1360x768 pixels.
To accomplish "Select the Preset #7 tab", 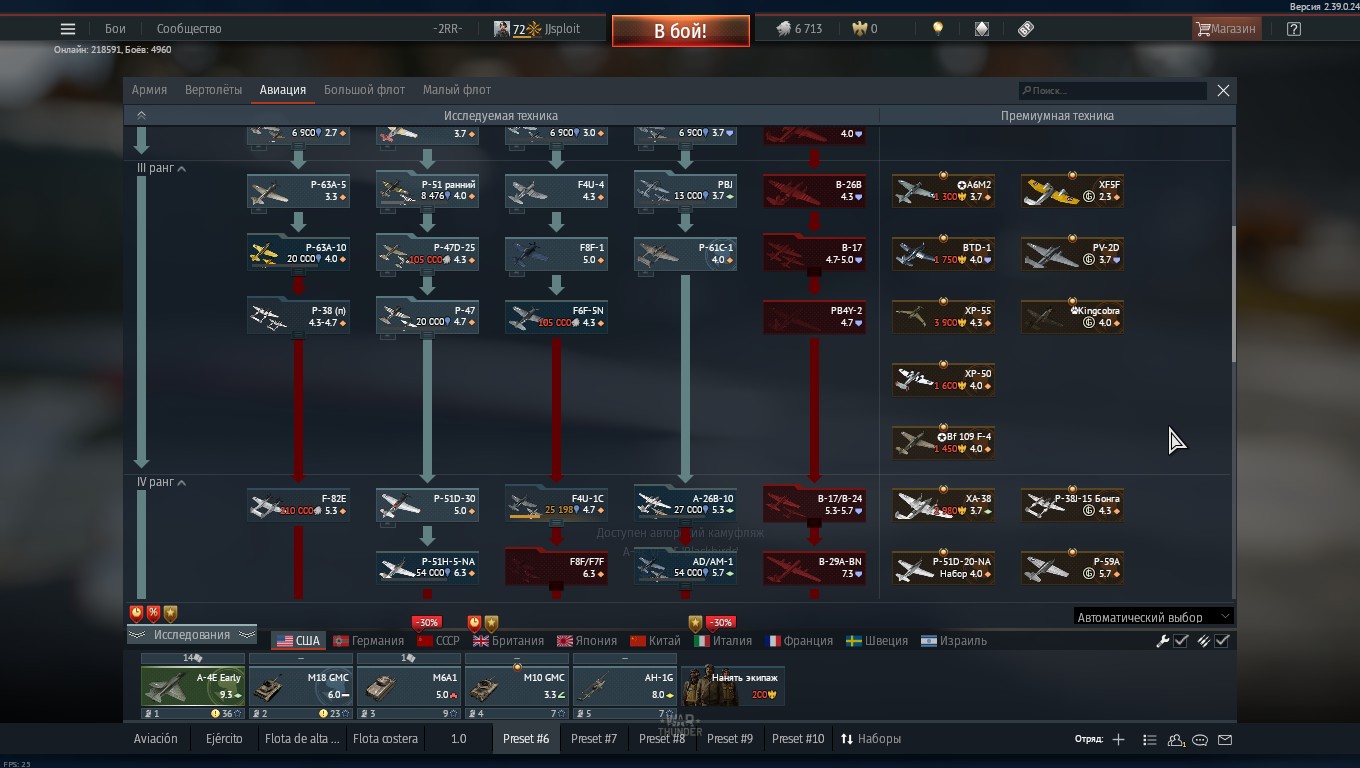I will point(594,739).
